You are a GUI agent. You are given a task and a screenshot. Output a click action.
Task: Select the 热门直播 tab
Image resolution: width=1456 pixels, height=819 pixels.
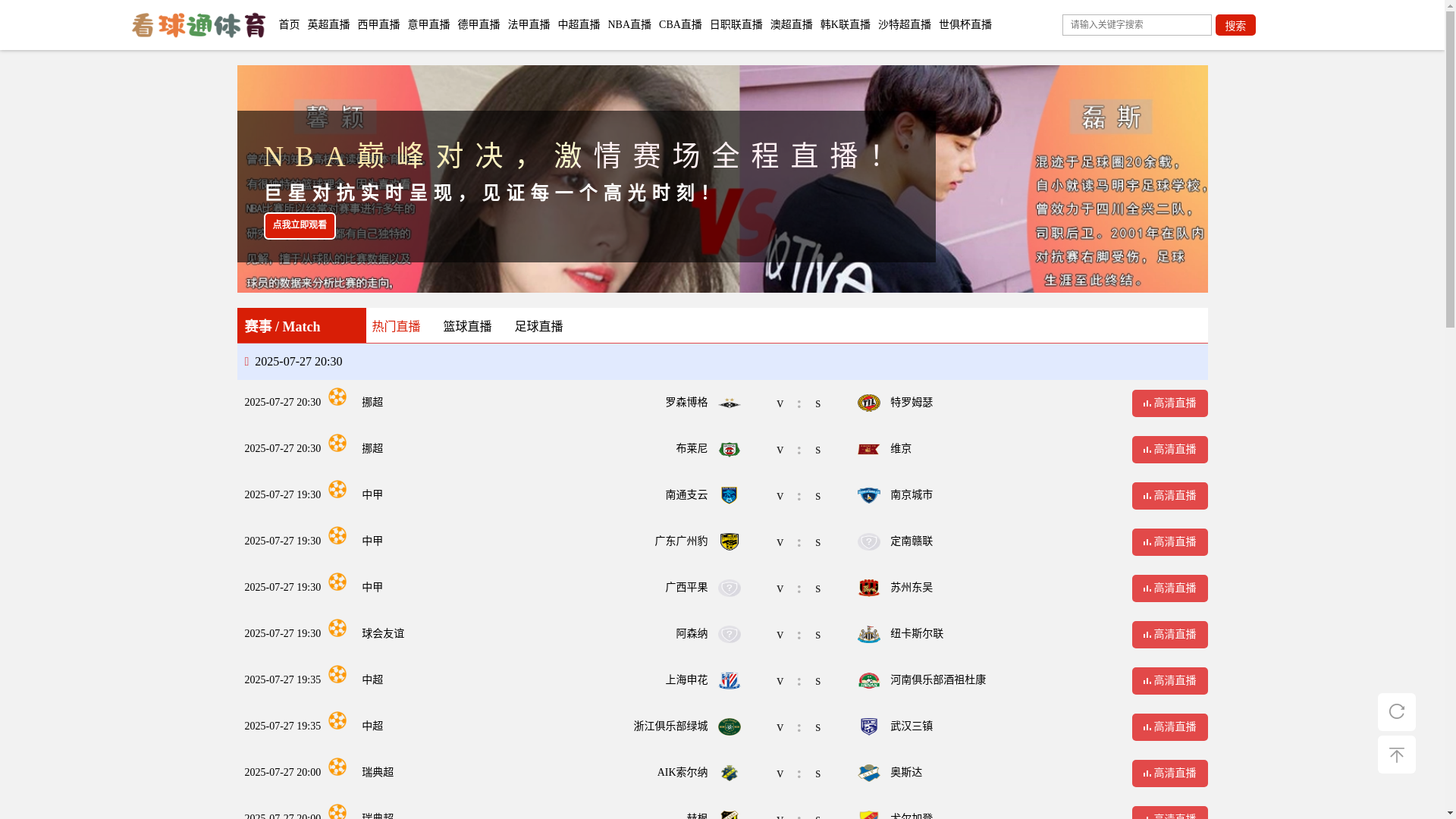click(x=396, y=326)
